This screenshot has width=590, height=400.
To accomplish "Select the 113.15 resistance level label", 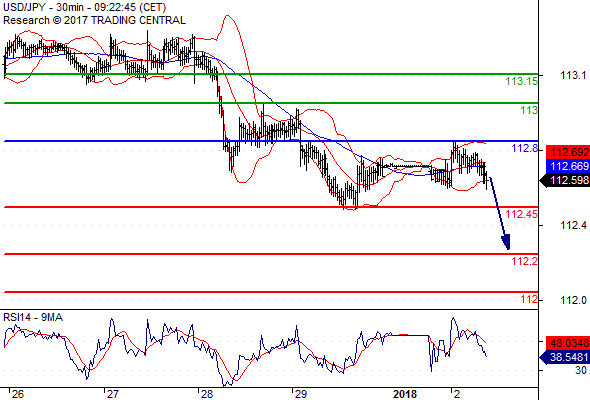I will click(521, 81).
